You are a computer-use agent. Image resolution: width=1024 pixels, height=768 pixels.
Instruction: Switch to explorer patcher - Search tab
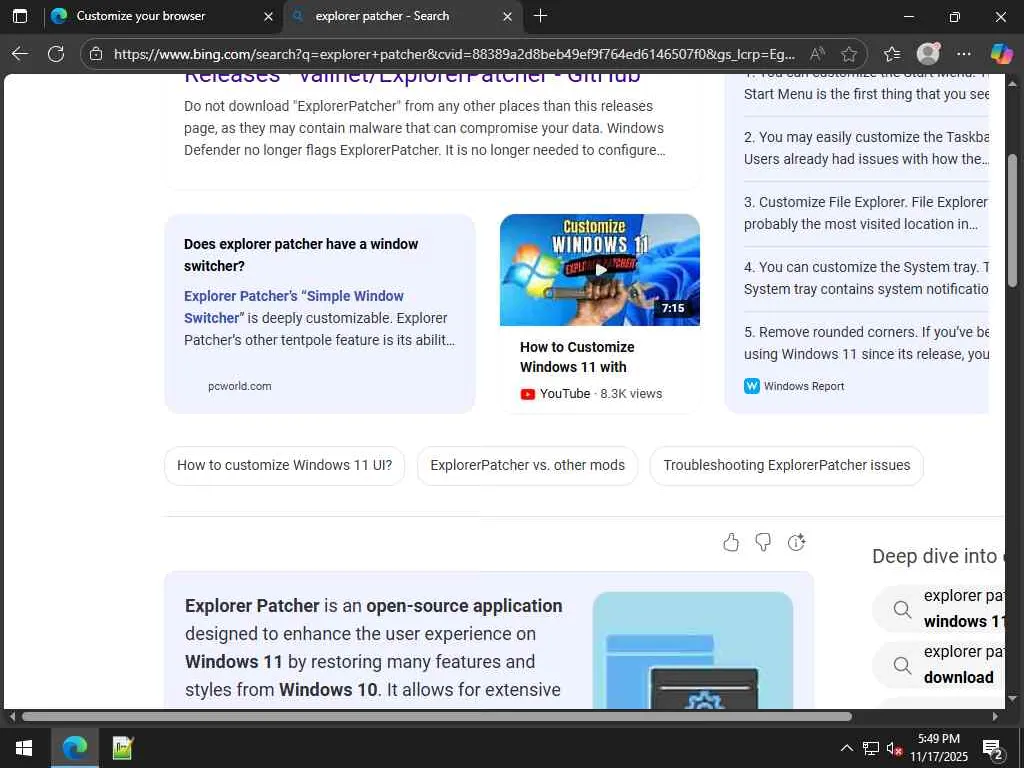pos(403,16)
